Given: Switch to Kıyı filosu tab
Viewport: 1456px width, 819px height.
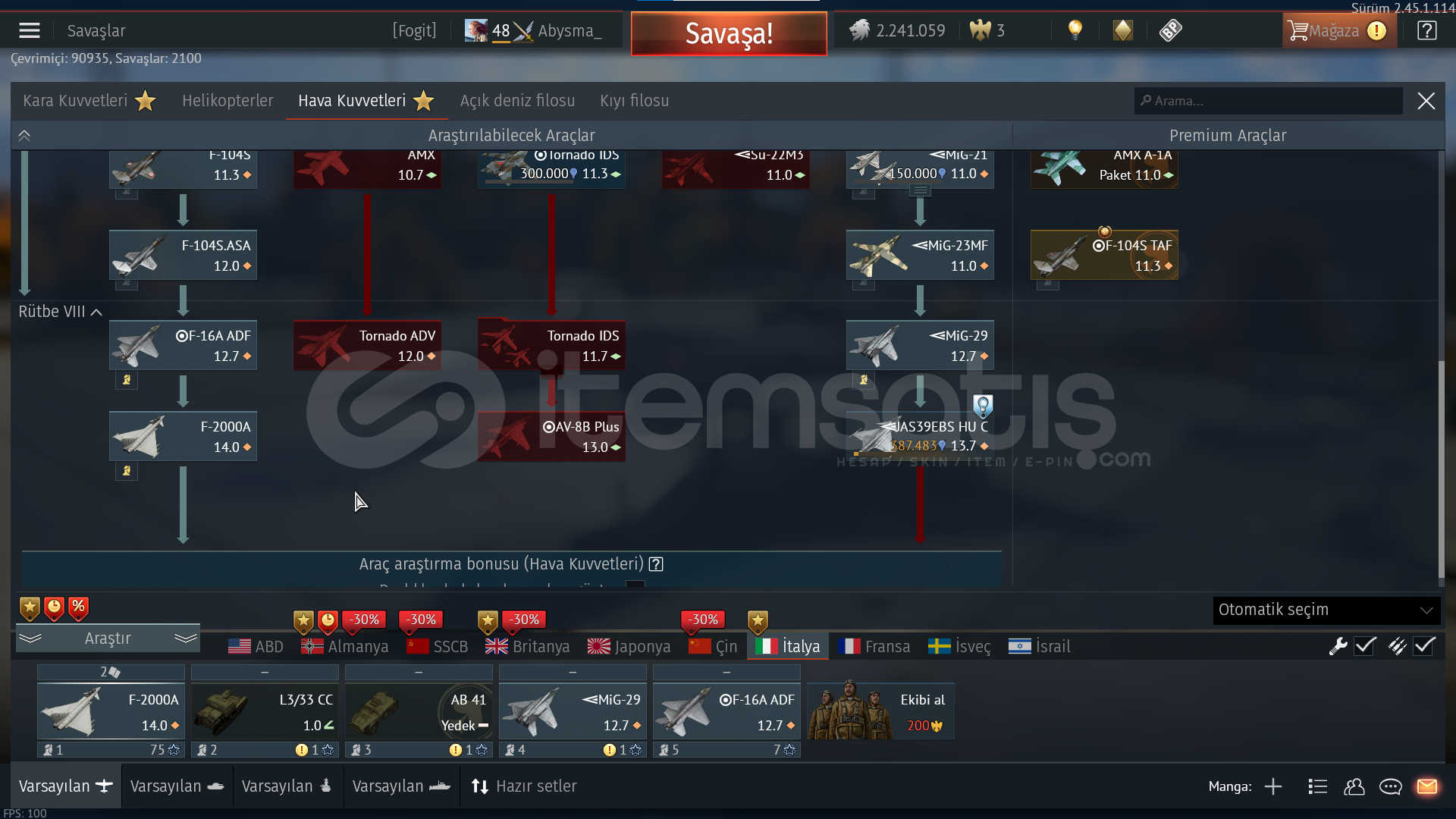Looking at the screenshot, I should pyautogui.click(x=634, y=101).
